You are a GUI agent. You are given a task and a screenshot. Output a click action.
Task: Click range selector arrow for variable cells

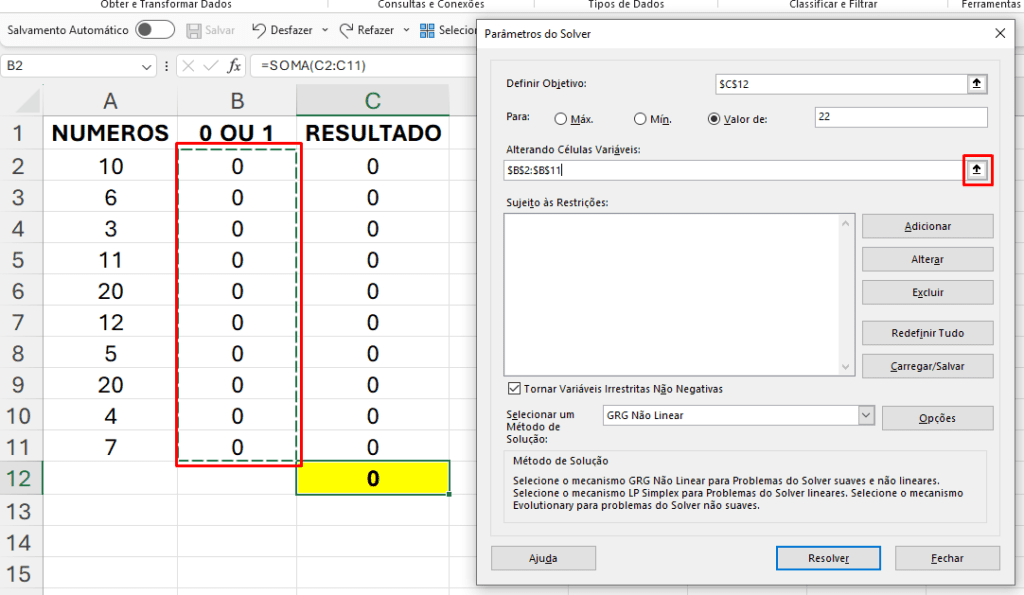coord(977,170)
